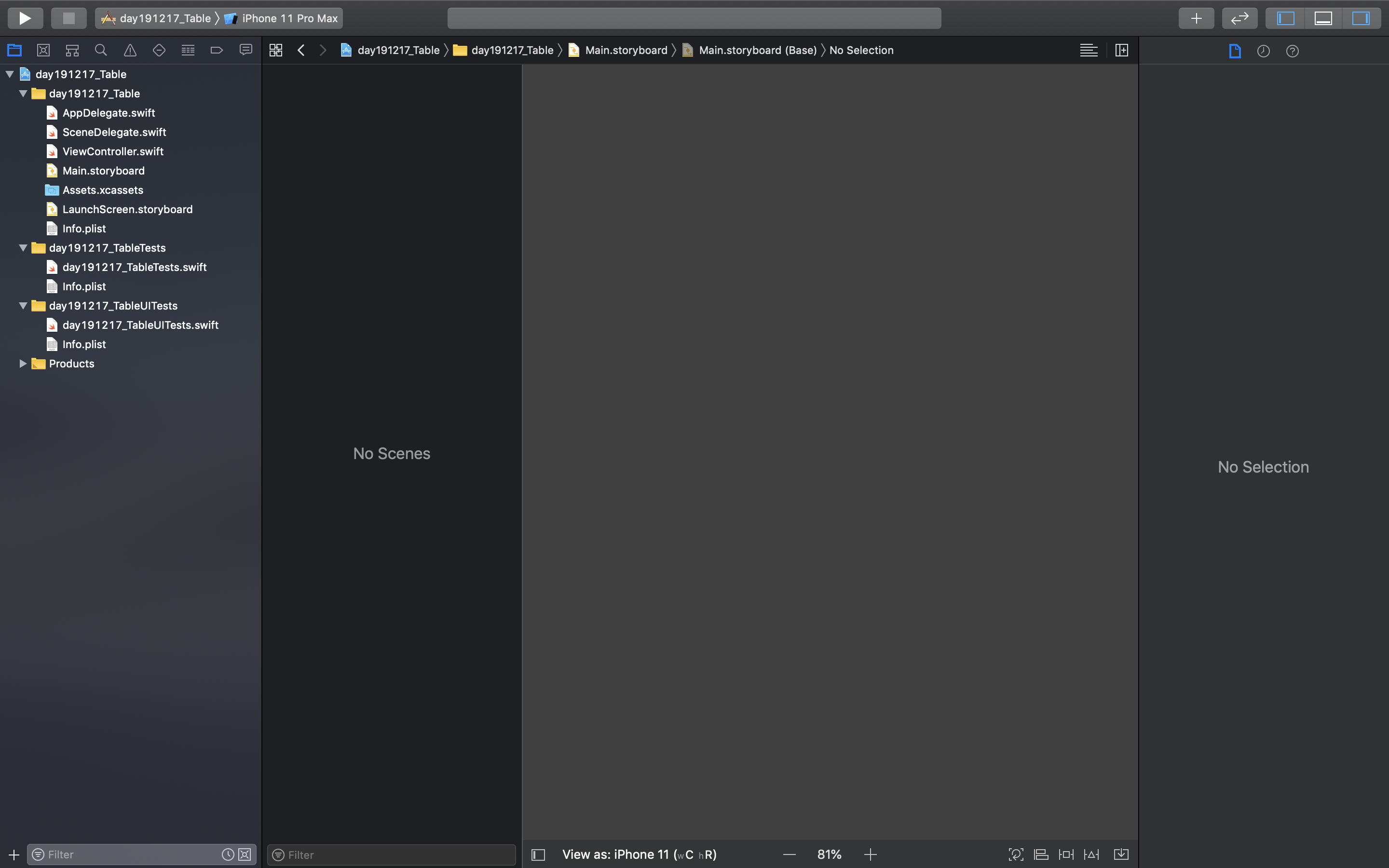The width and height of the screenshot is (1389, 868).
Task: Click the Embed In icon on the canvas bar
Action: (x=1120, y=854)
